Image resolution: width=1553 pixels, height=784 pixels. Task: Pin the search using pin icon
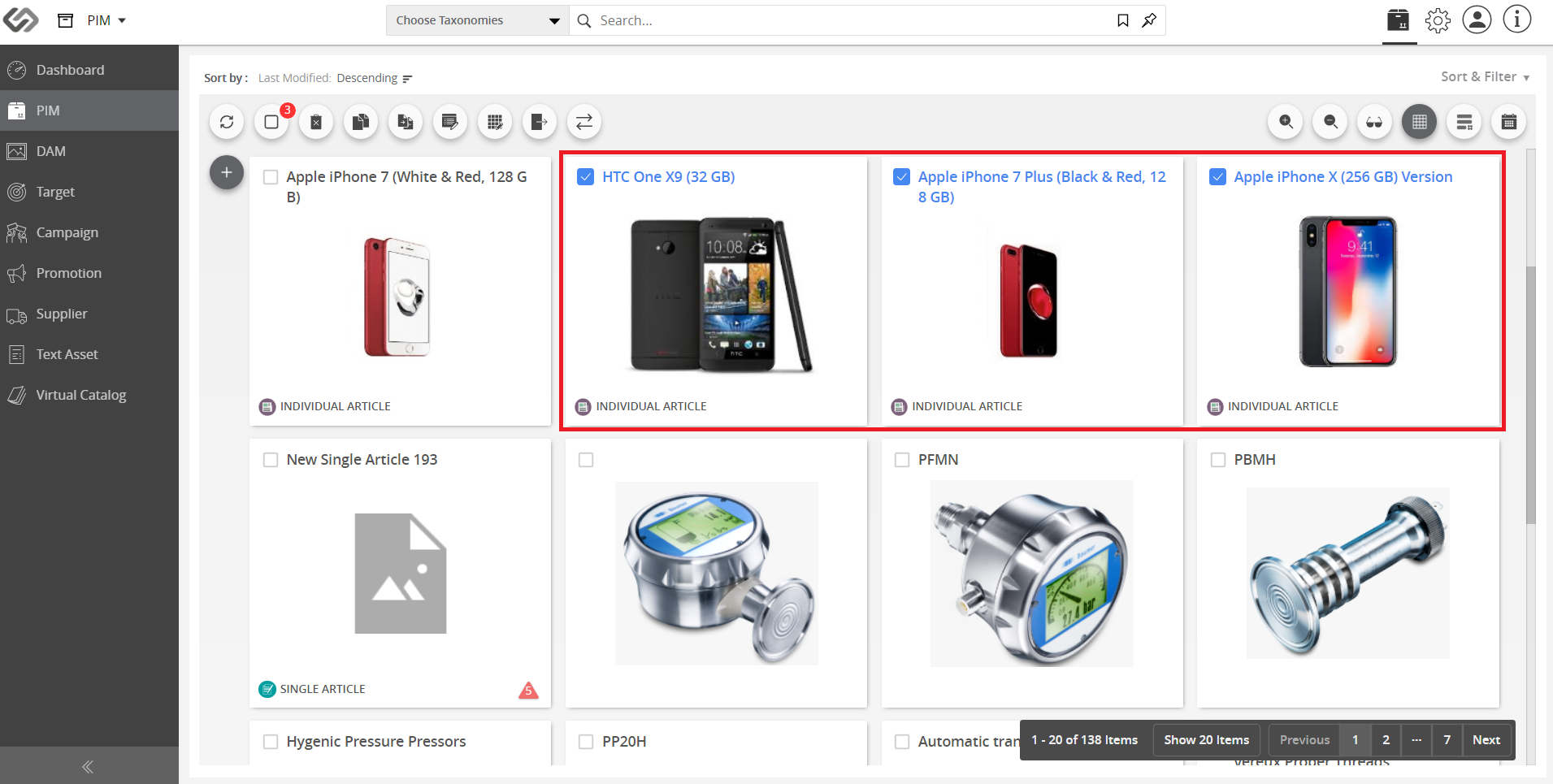point(1149,20)
